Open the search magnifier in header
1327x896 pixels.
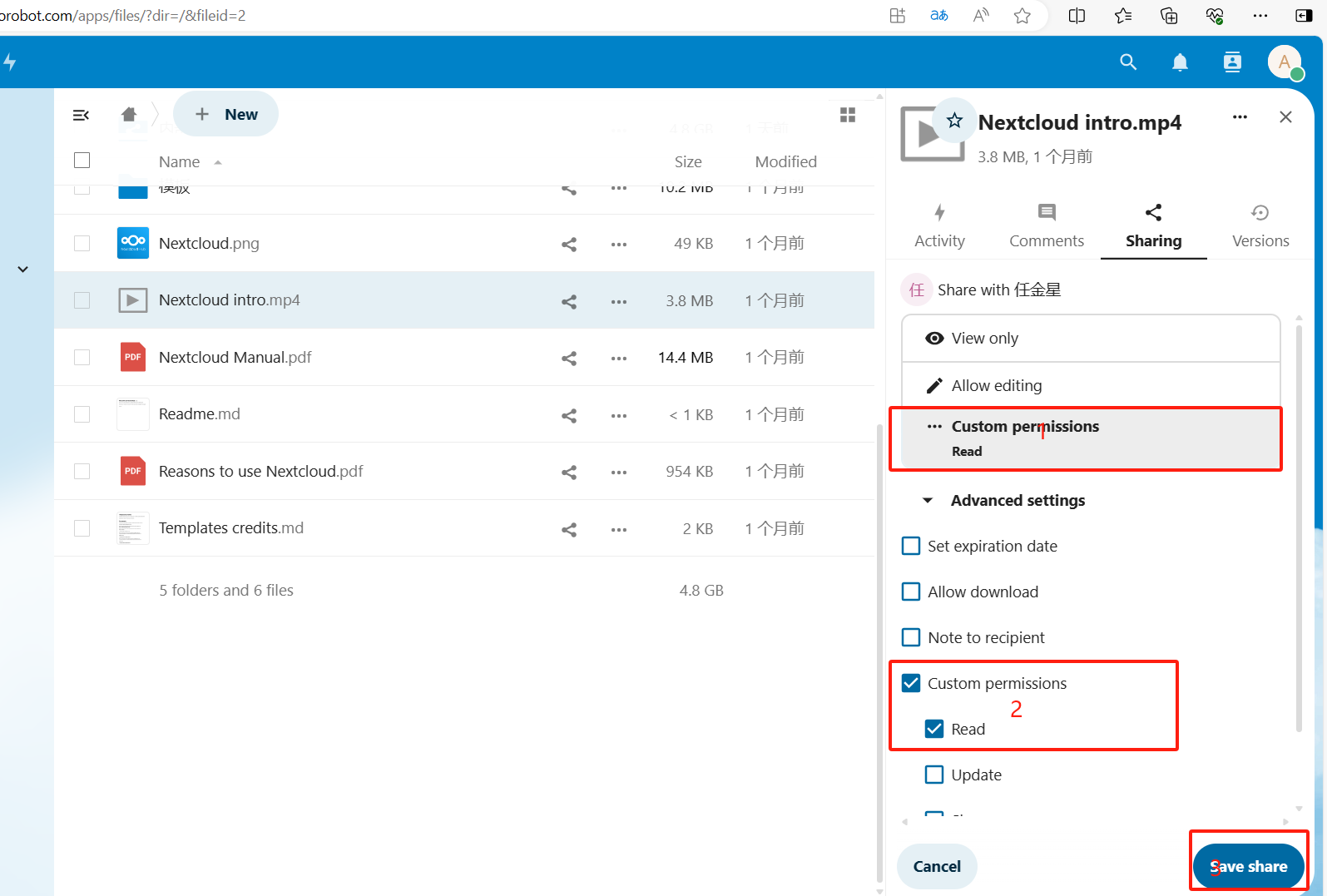(x=1128, y=62)
